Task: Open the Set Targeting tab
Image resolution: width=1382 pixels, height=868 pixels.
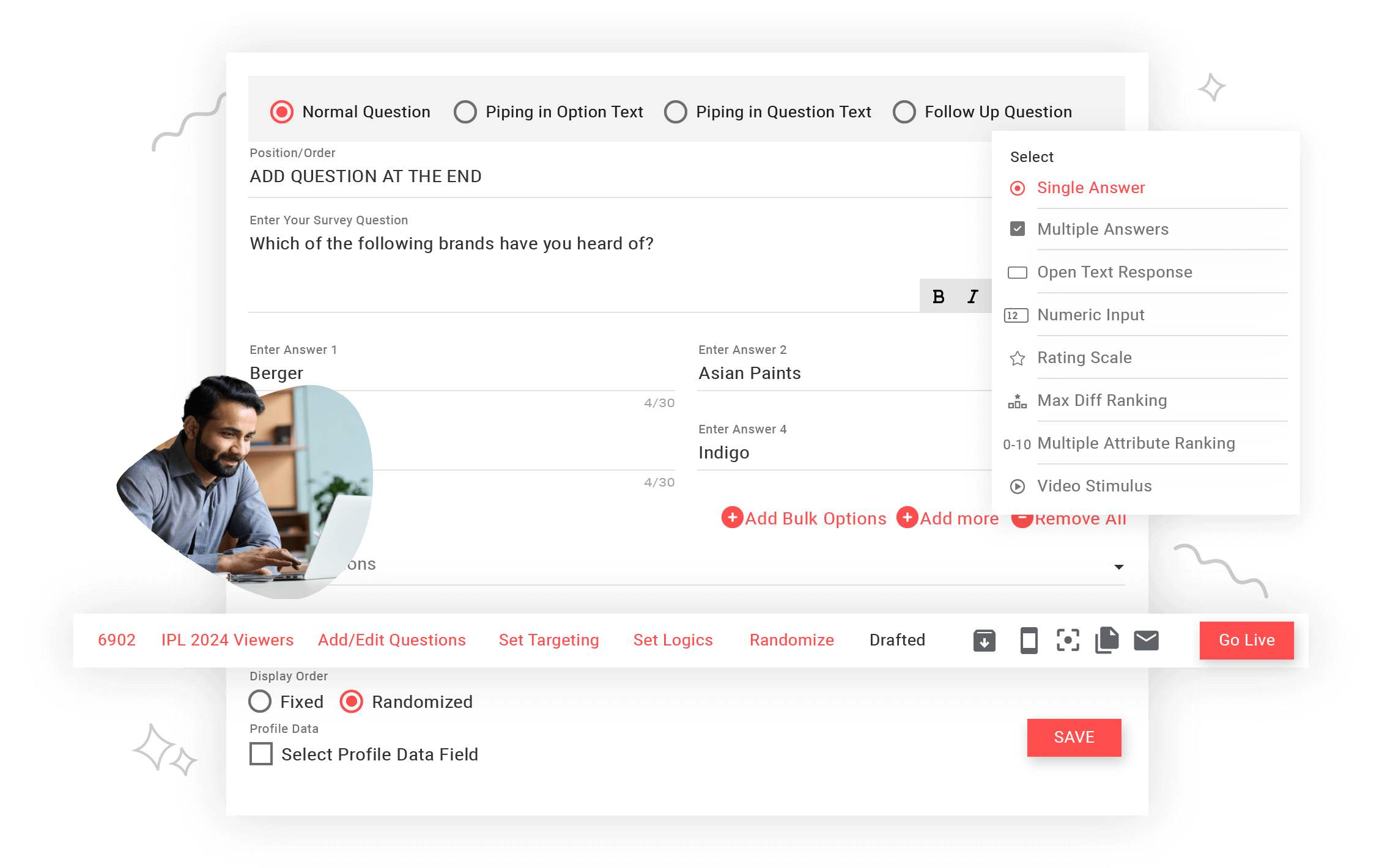Action: [549, 640]
